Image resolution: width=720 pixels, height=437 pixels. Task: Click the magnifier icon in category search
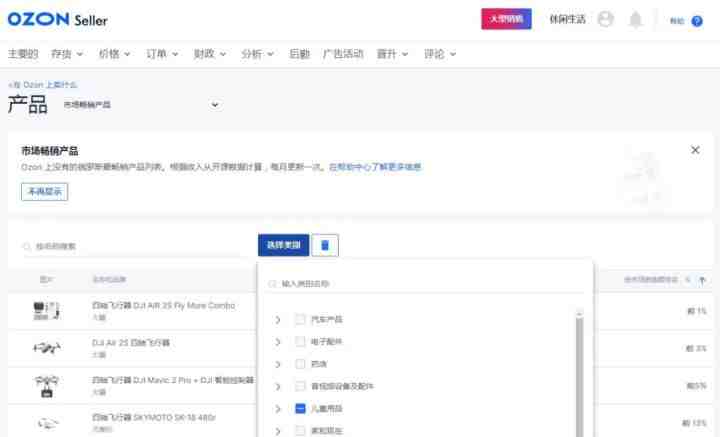coord(272,284)
